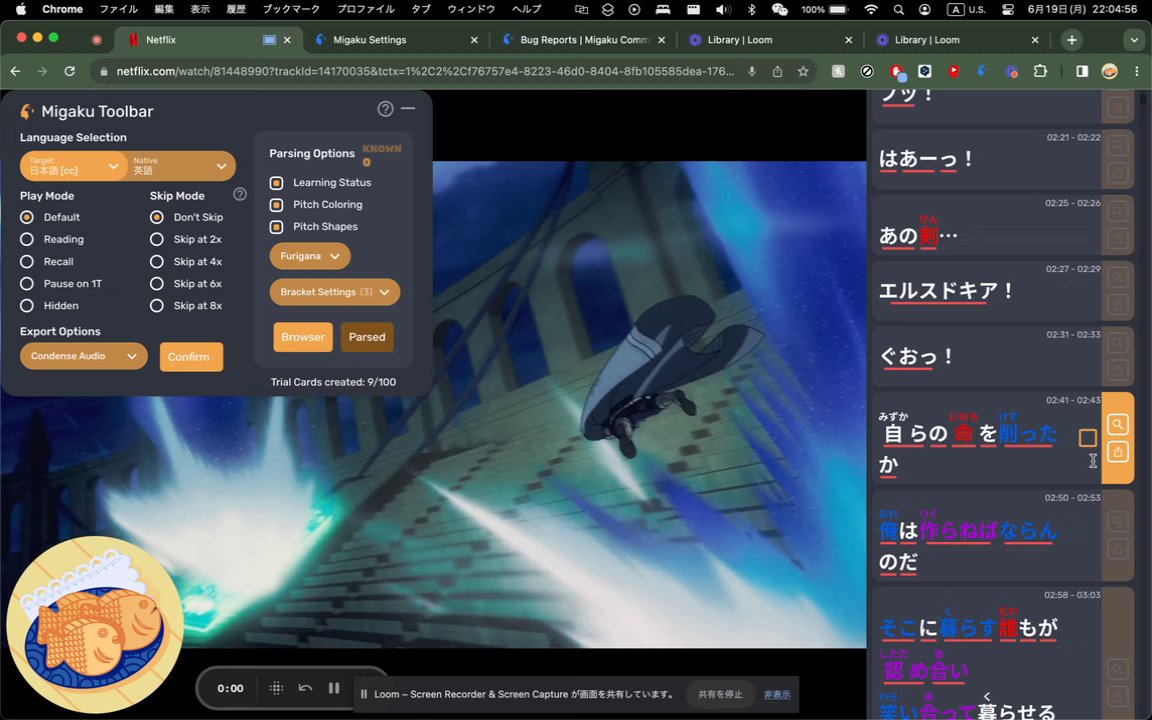Click the Chrome profile avatar
The height and width of the screenshot is (720, 1152).
click(1109, 71)
